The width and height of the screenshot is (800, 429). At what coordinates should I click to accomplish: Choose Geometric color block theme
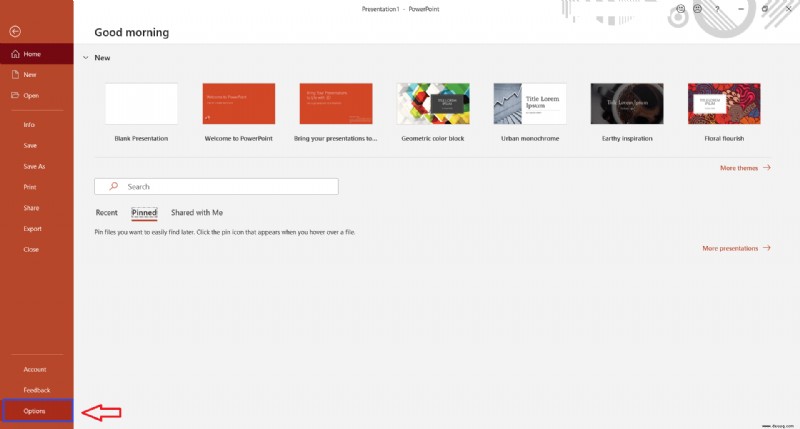[433, 104]
